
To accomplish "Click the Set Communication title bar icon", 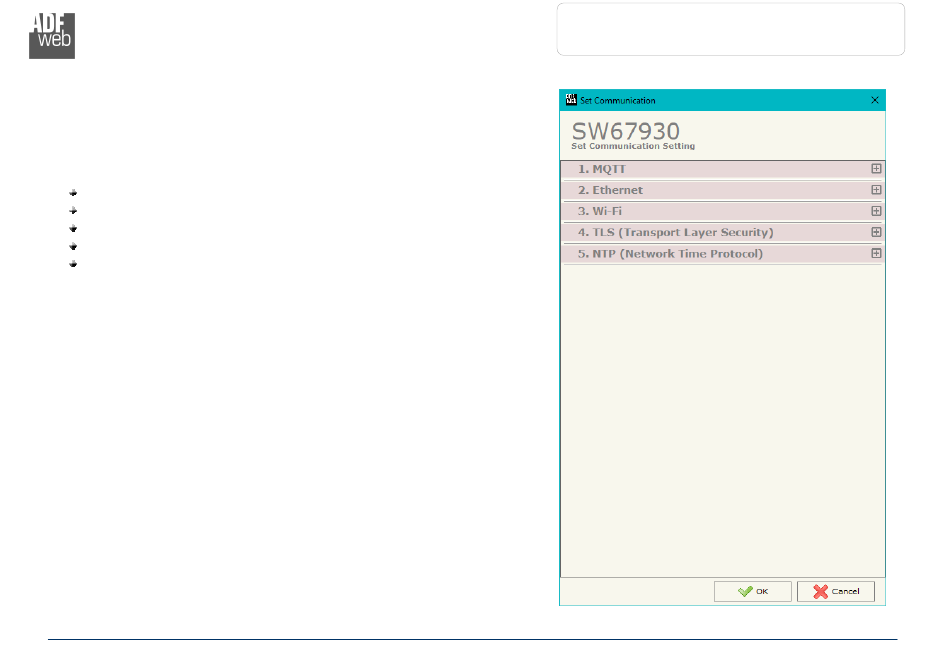I will 571,100.
